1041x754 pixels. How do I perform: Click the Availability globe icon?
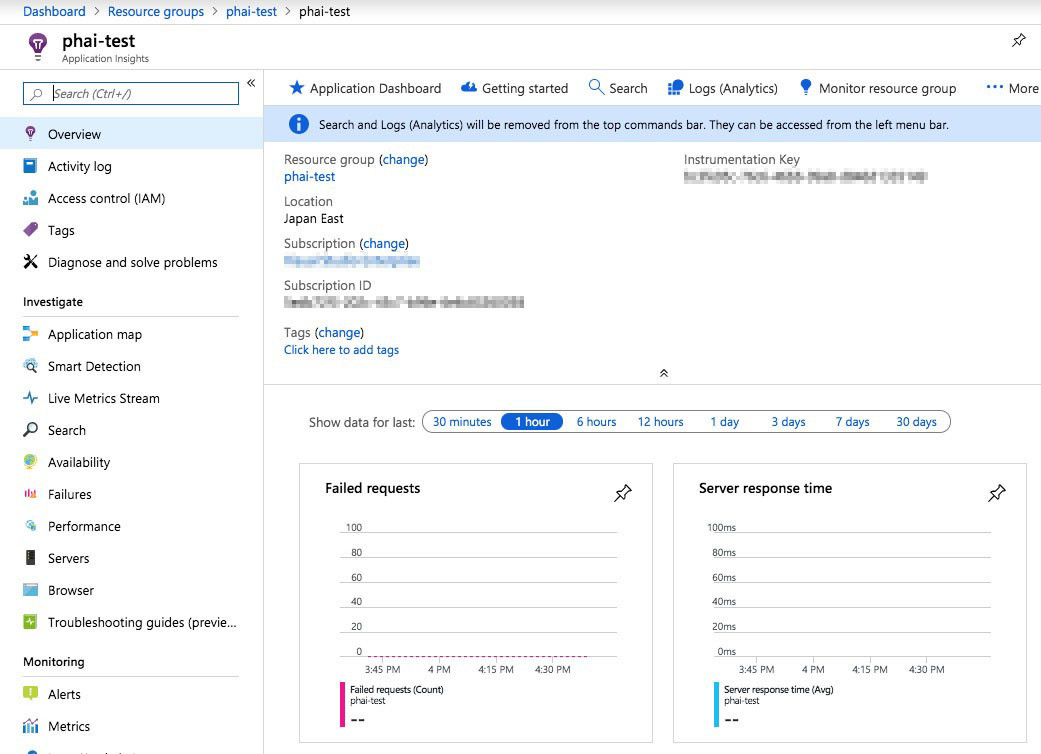tap(30, 461)
